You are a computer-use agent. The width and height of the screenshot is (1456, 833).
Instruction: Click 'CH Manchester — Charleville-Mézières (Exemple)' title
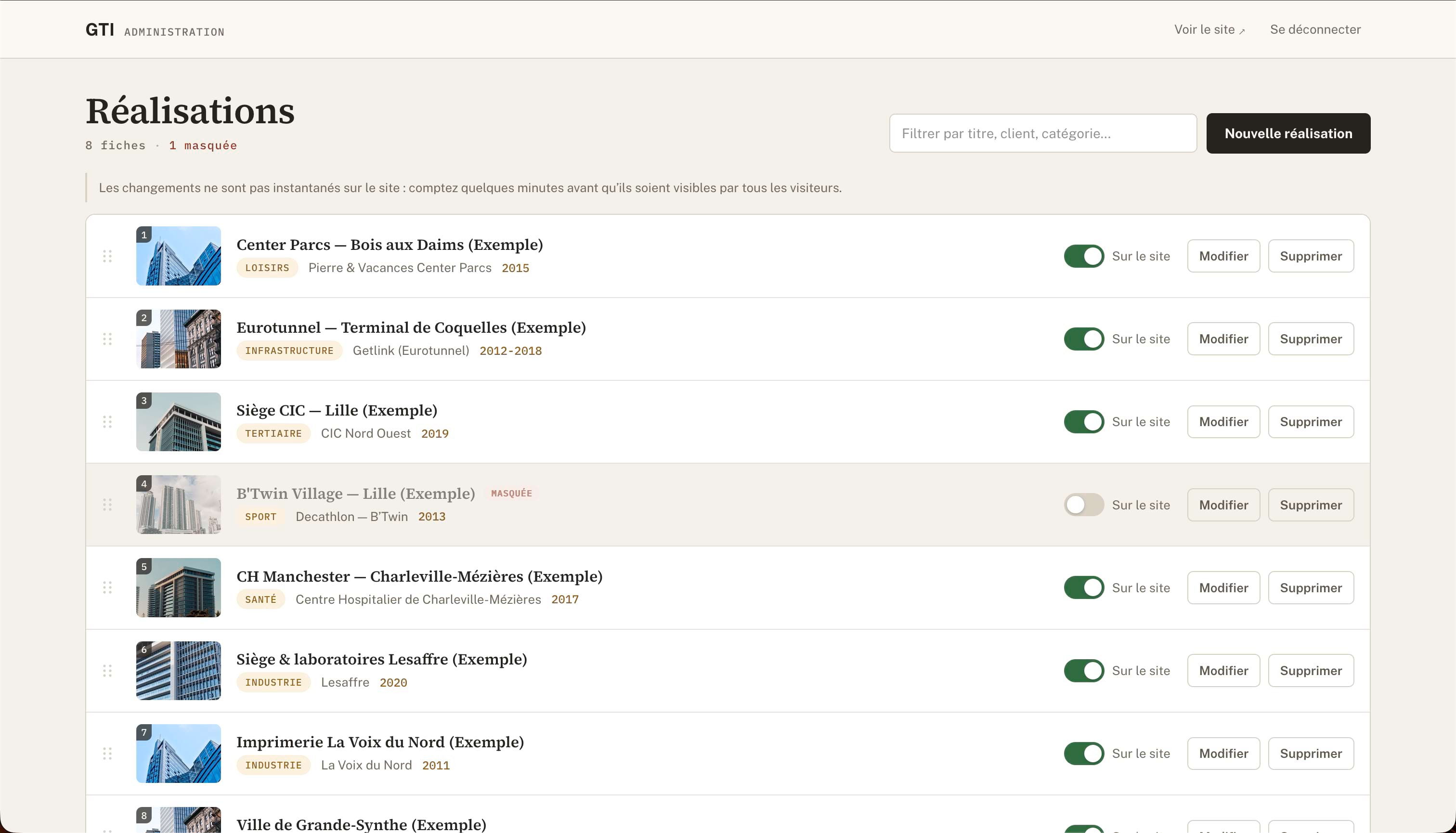419,577
